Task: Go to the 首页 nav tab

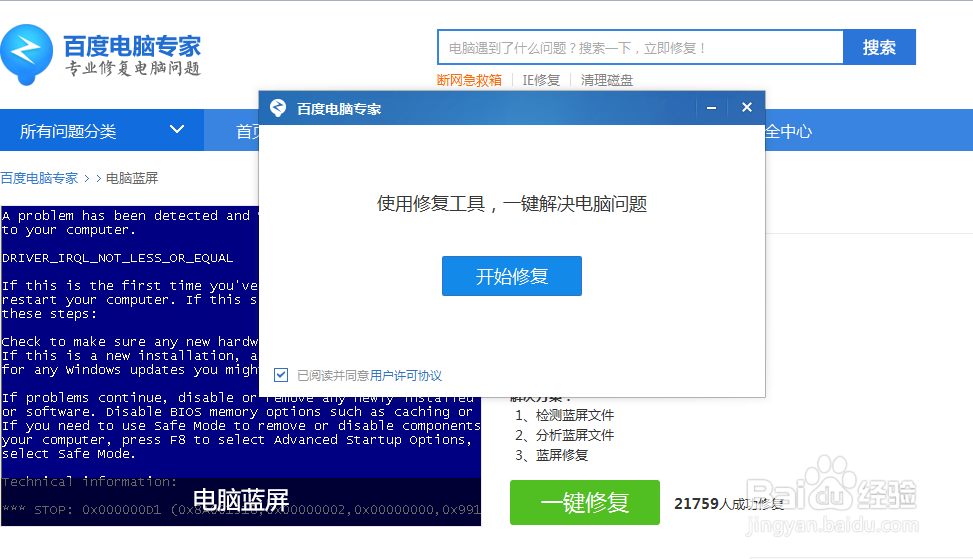Action: (248, 131)
